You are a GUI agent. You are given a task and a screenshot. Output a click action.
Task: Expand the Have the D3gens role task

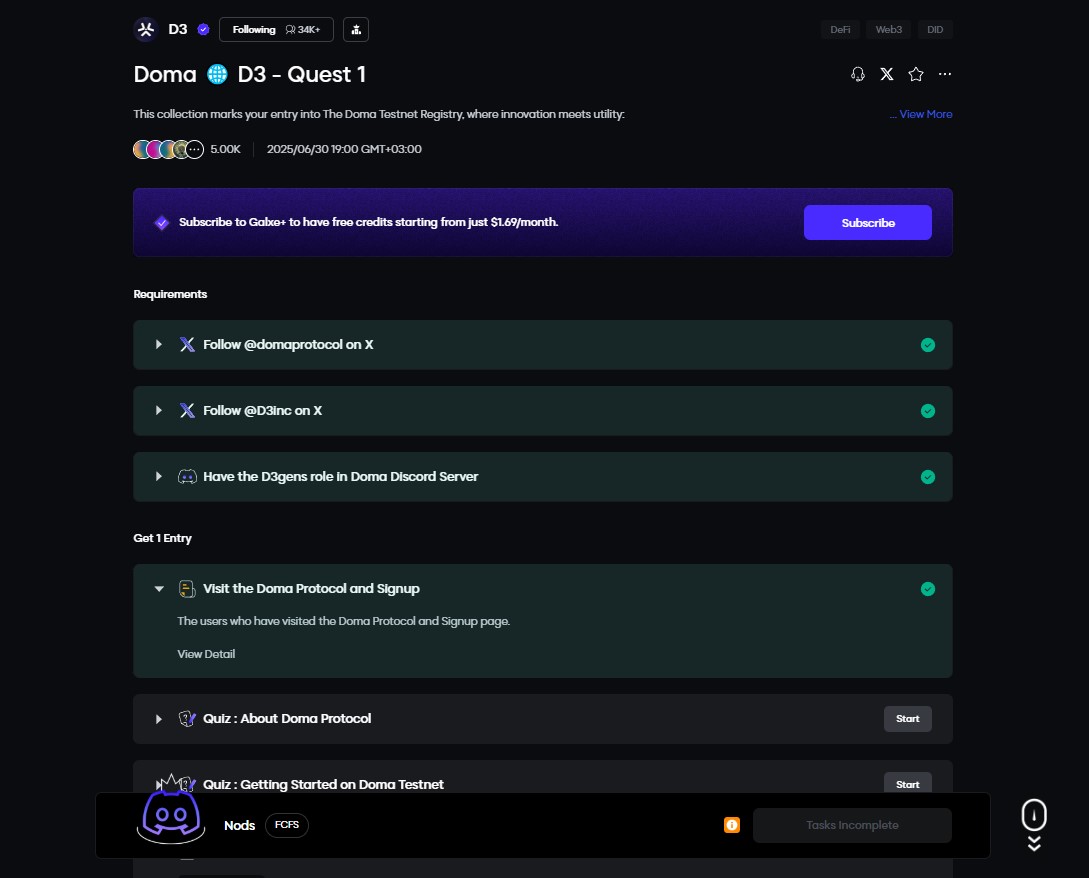[159, 476]
